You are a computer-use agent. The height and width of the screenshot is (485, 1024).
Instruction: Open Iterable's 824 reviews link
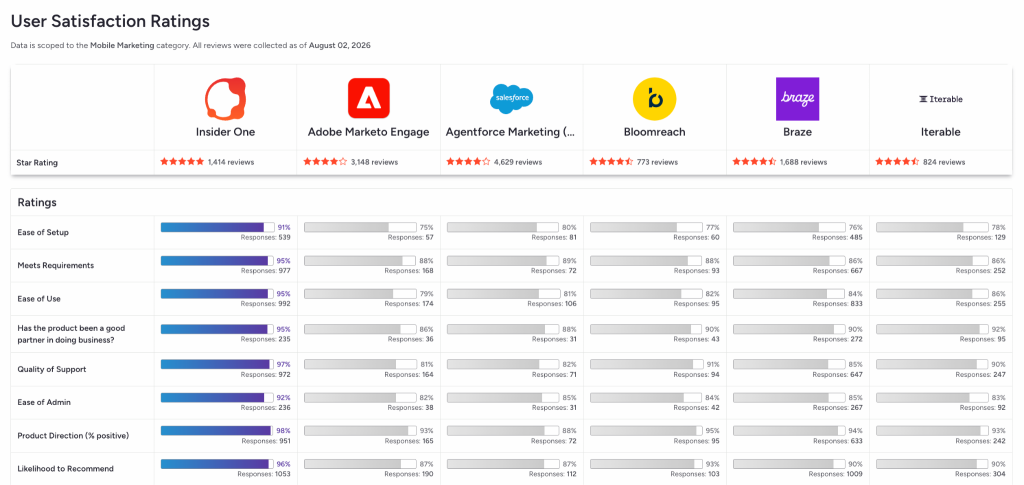pyautogui.click(x=944, y=162)
